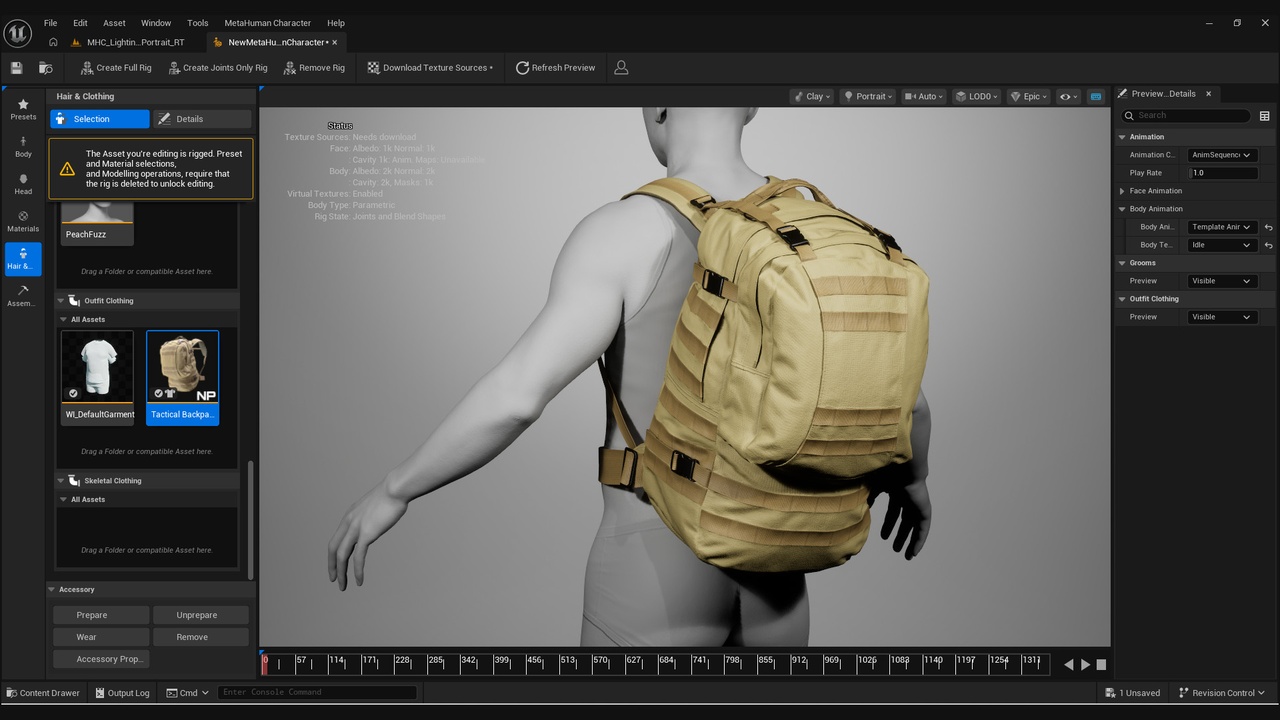Select the Hair & Clothing sidebar section
Screen dimensions: 1280x720
[x=23, y=259]
